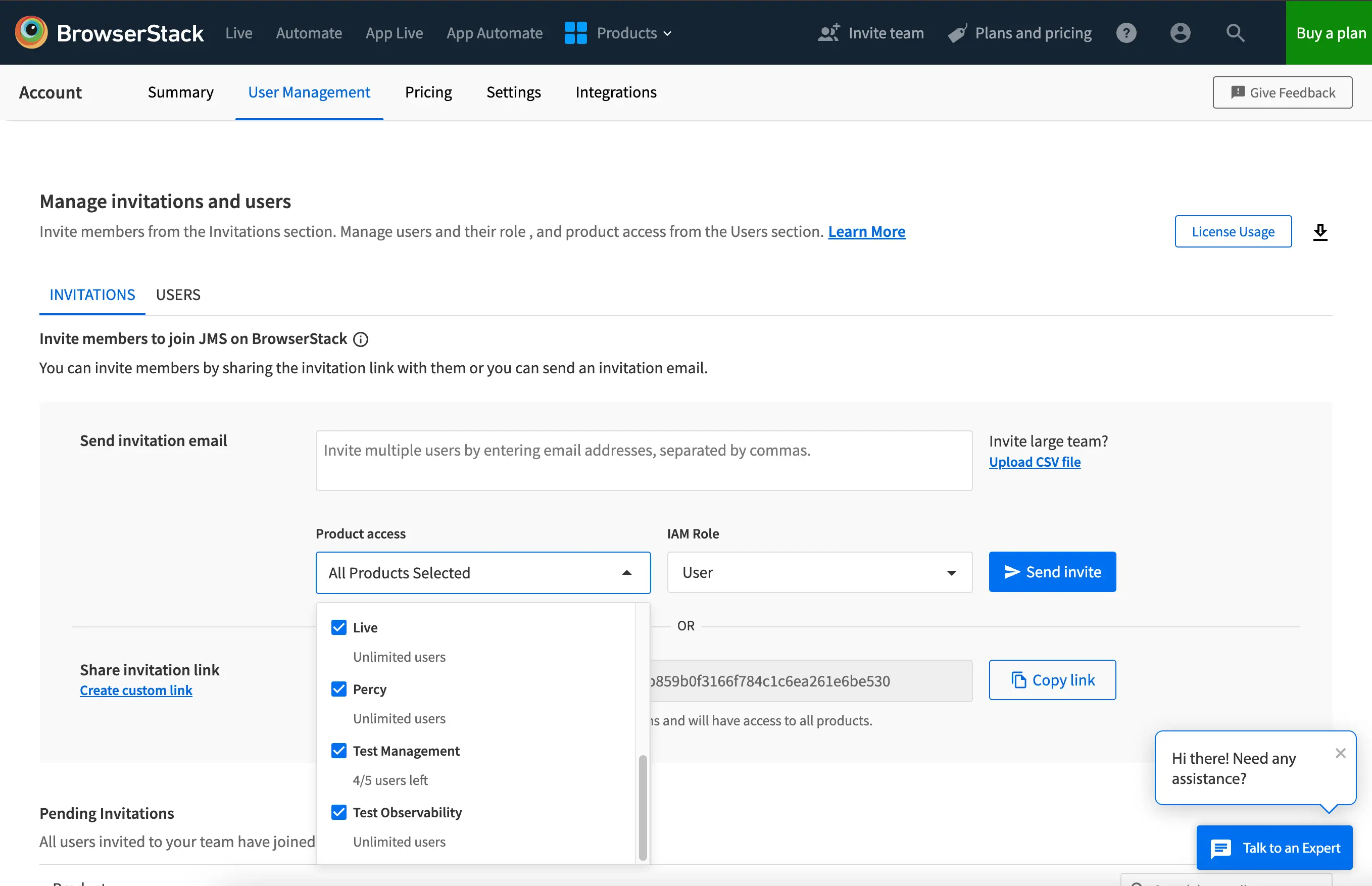Screen dimensions: 1372x886
Task: Click the Upload CSV file link
Action: click(1035, 462)
